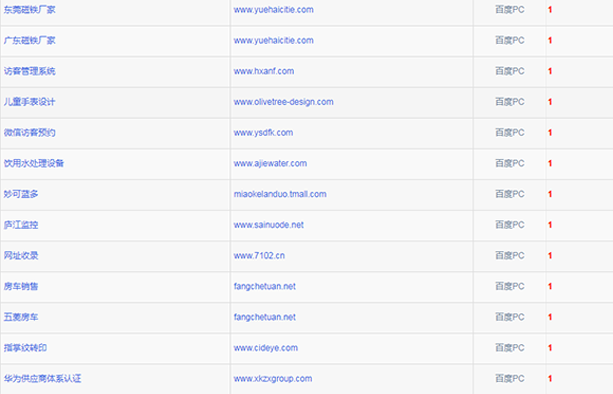Click 百度PC in the 五菱房车 row
Viewport: 613px width, 394px height.
510,317
